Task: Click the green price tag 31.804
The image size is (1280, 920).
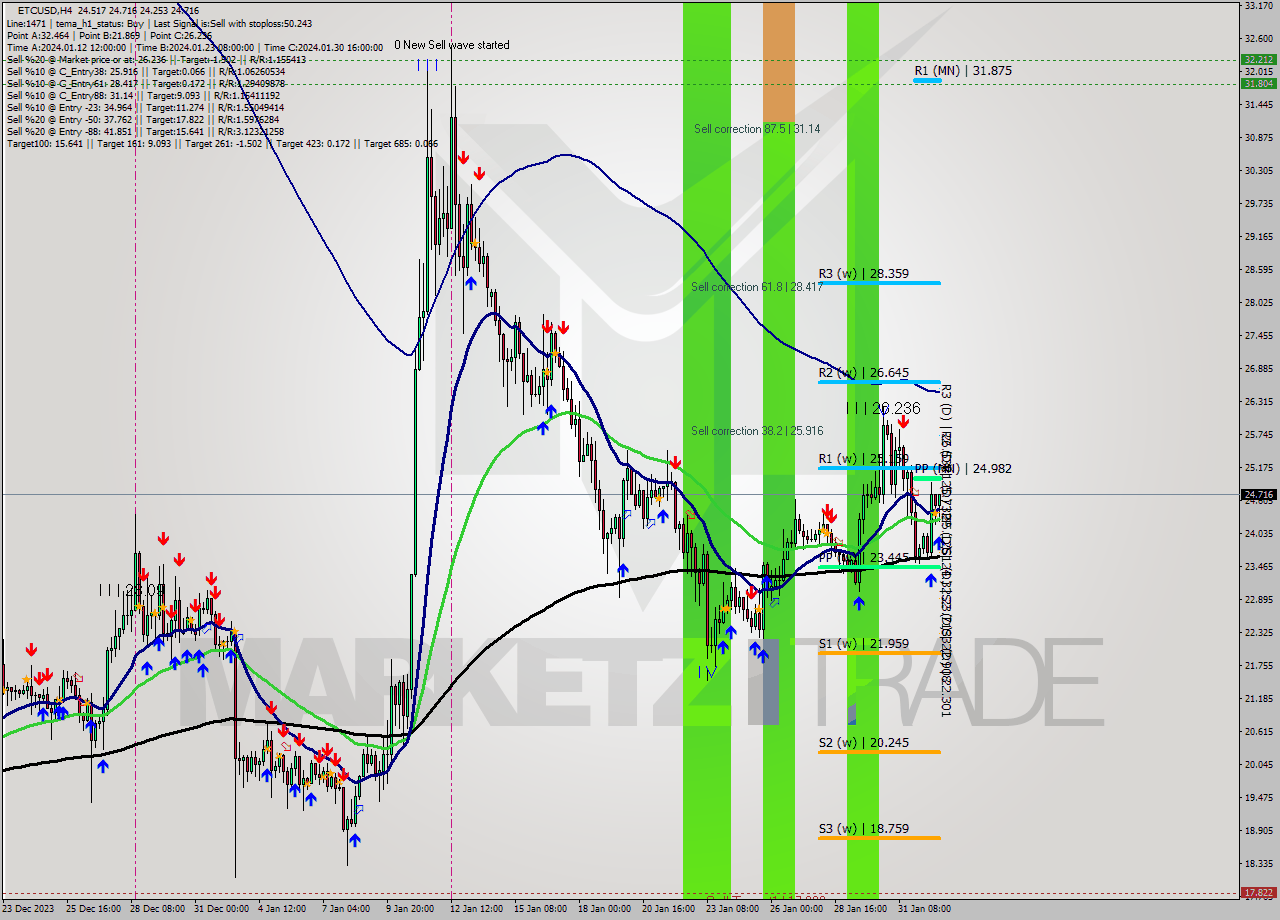Action: tap(1258, 84)
